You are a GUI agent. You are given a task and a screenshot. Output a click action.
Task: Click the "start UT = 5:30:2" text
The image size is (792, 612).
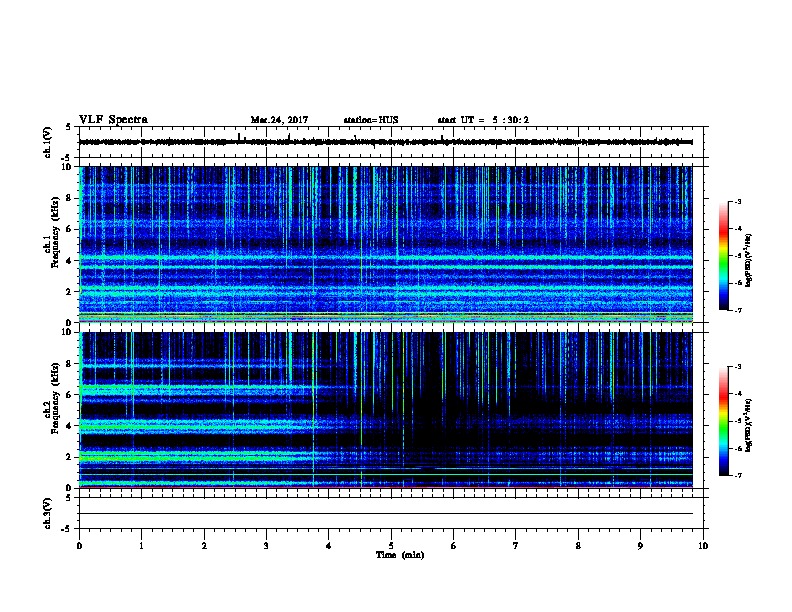click(x=483, y=120)
